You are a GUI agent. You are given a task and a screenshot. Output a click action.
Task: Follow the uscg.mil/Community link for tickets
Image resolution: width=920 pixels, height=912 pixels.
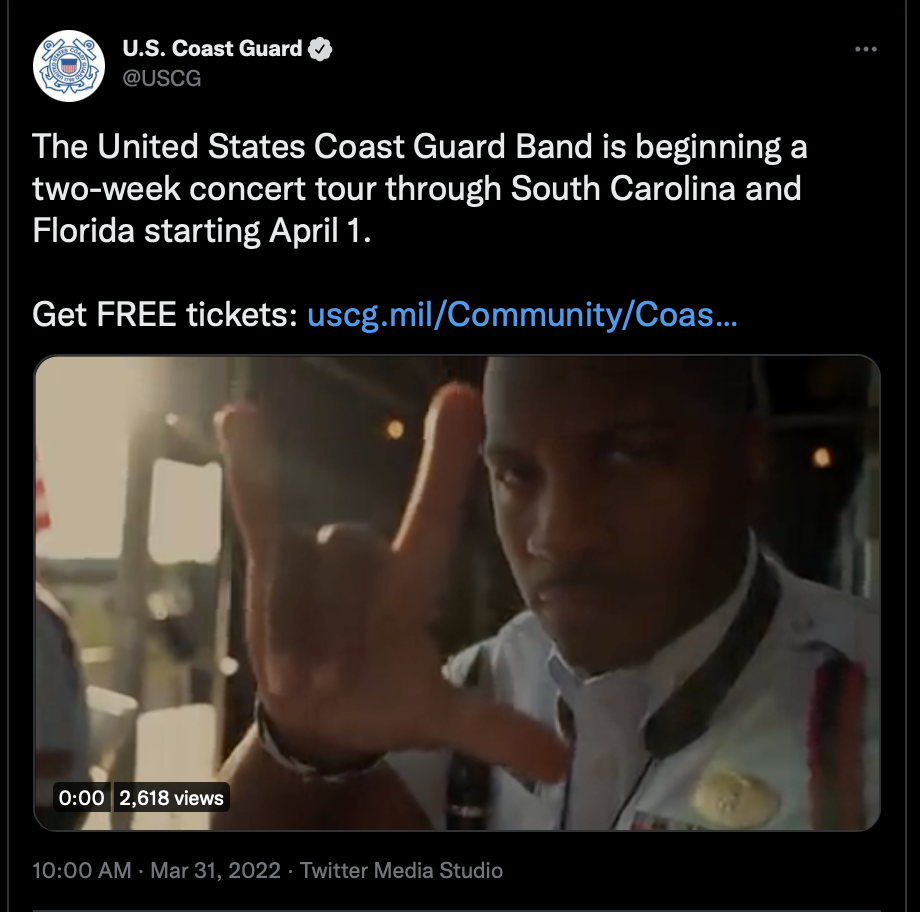pos(522,315)
